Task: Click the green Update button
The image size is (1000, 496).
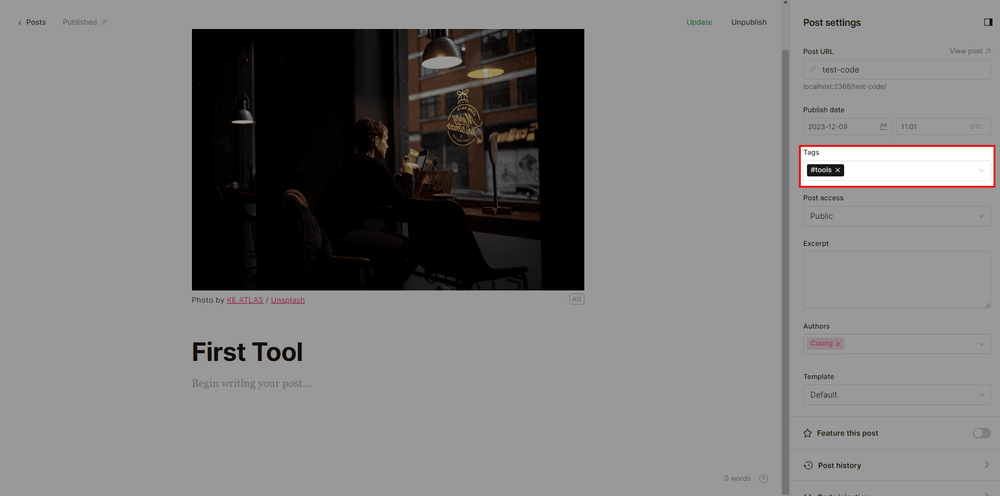Action: 699,22
